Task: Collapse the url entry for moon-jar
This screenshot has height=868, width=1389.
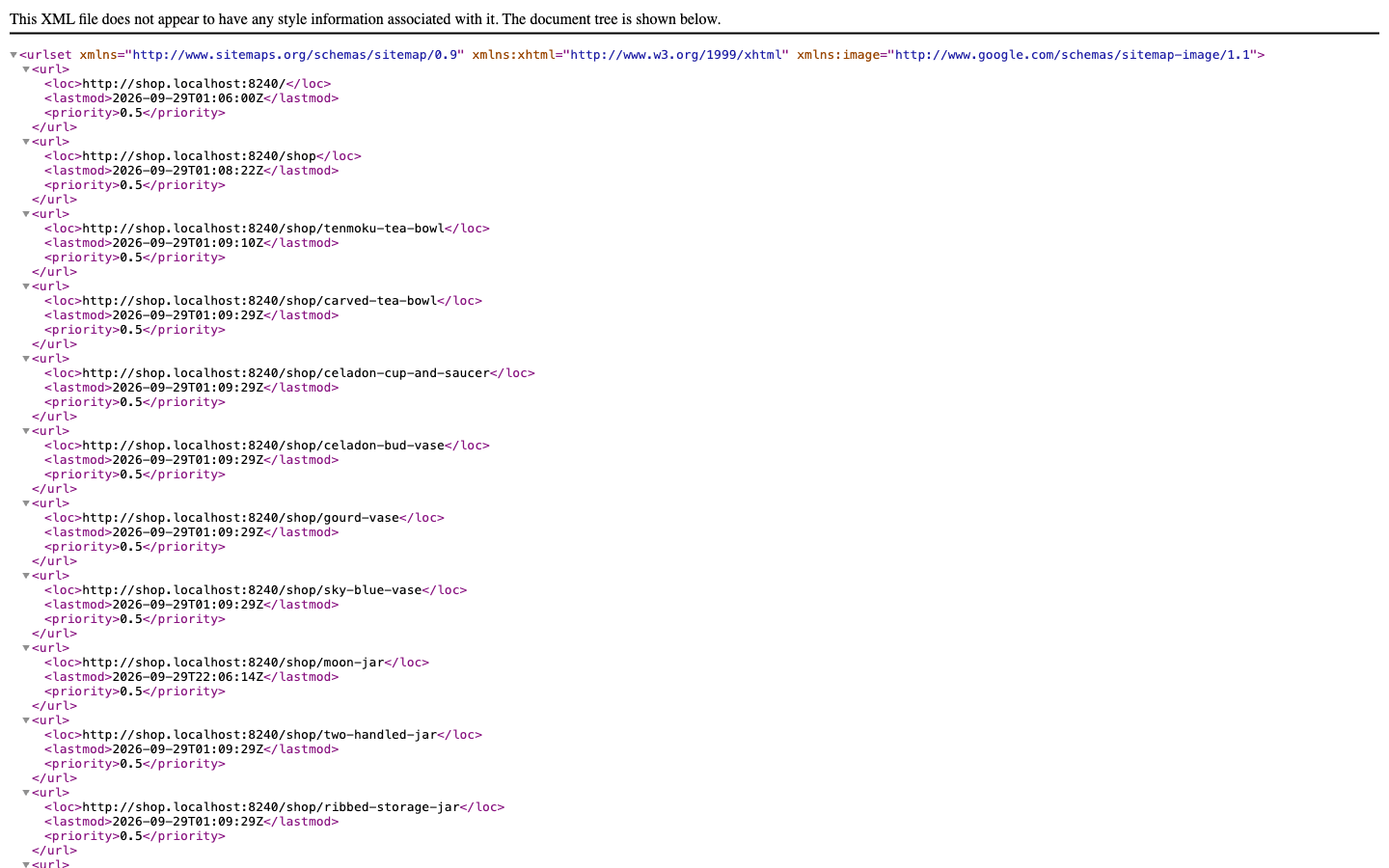Action: [26, 648]
